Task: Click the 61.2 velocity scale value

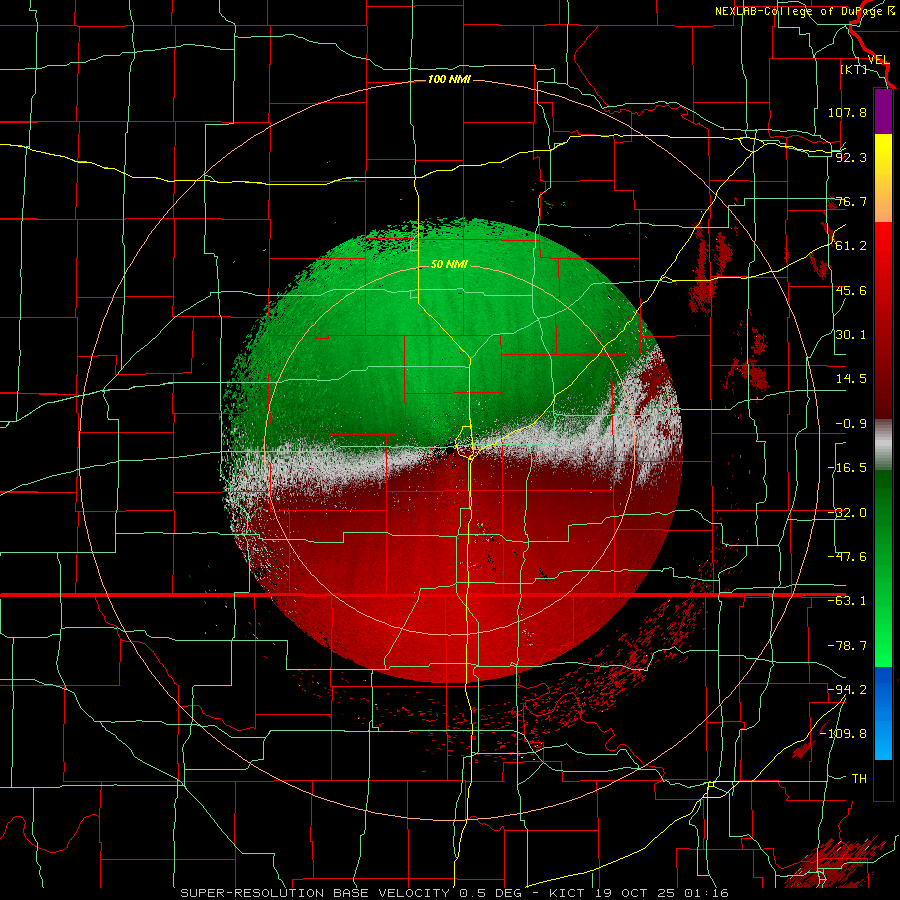Action: click(851, 246)
